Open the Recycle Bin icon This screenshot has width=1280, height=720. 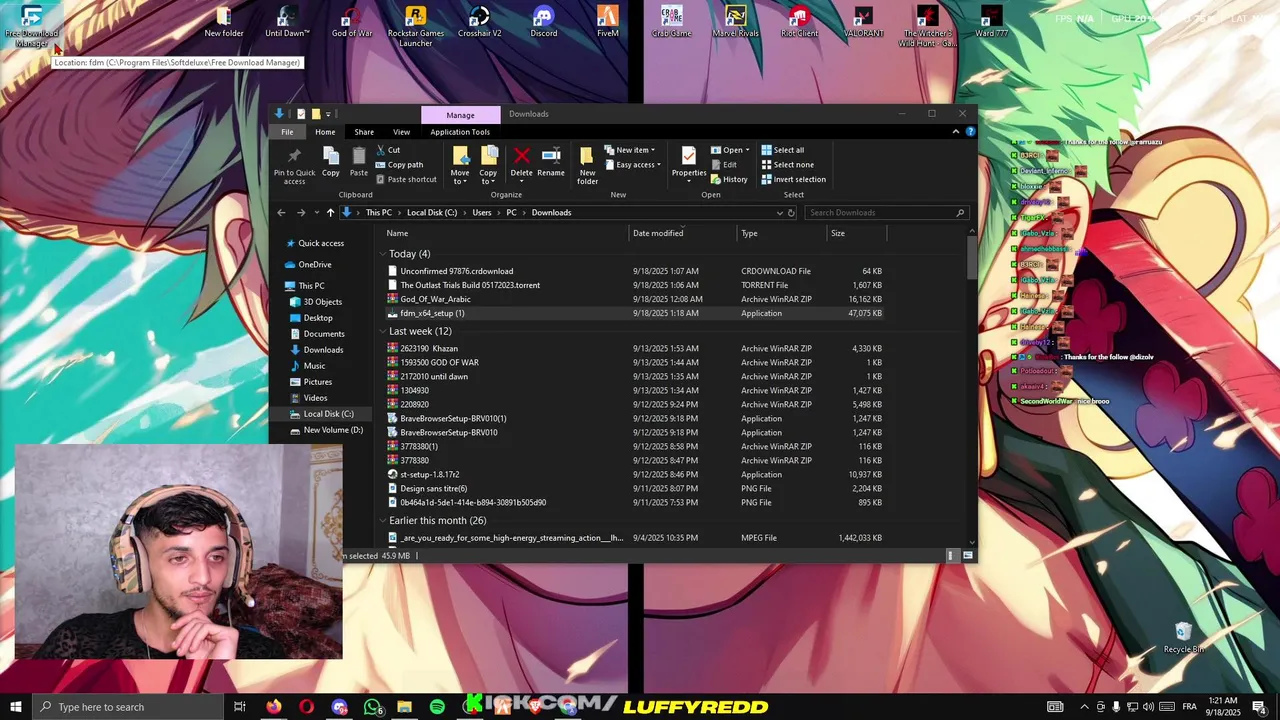(1184, 638)
